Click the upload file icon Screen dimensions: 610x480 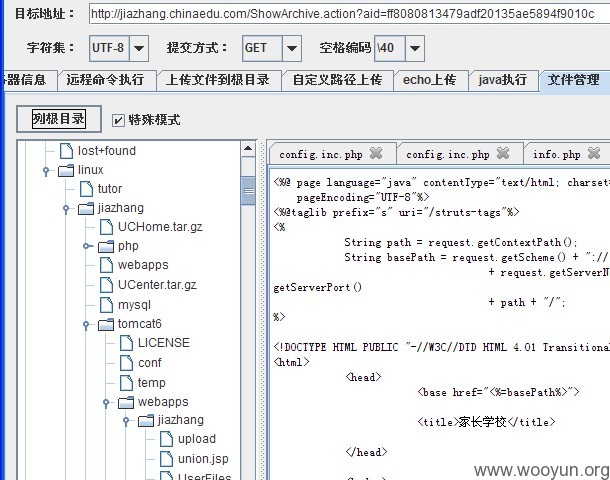point(167,439)
